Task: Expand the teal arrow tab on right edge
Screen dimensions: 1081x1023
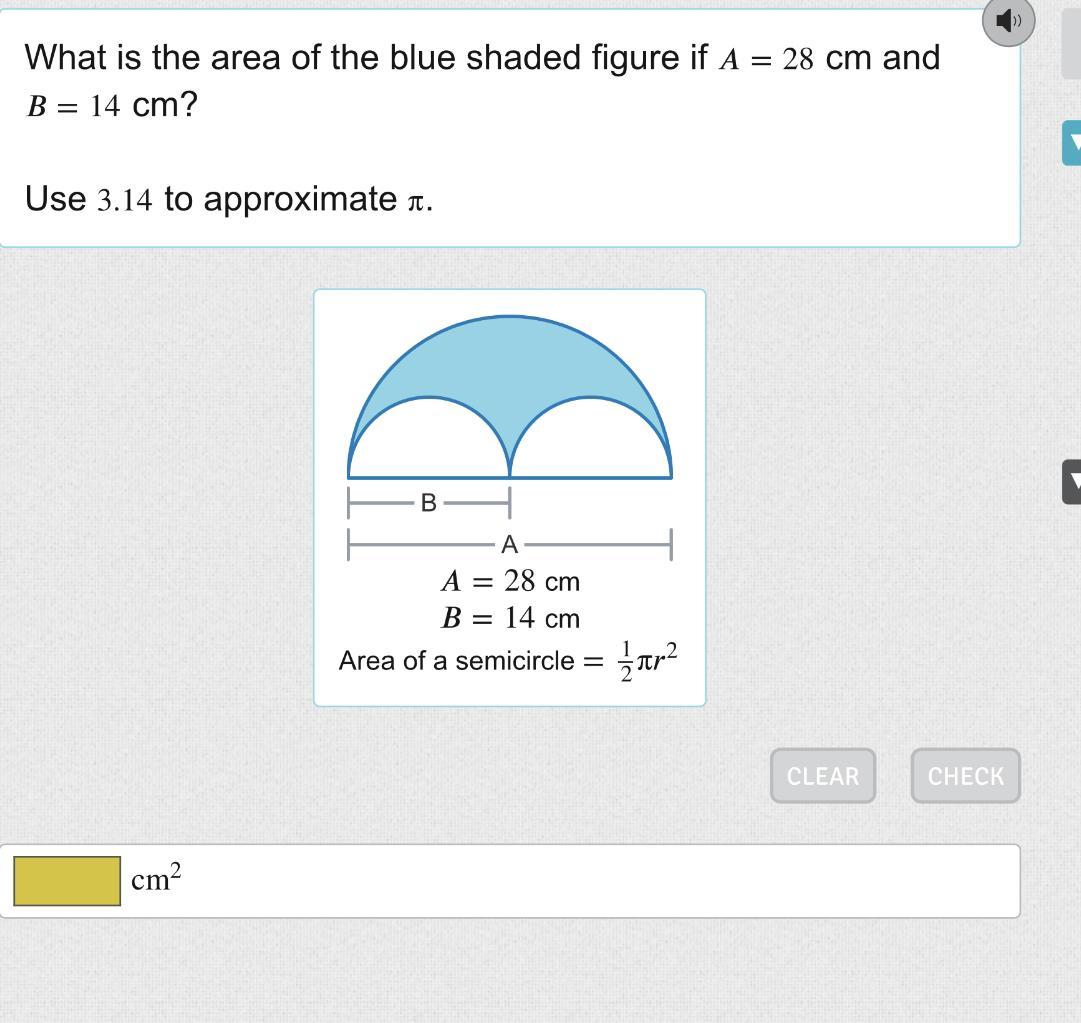Action: tap(1071, 143)
